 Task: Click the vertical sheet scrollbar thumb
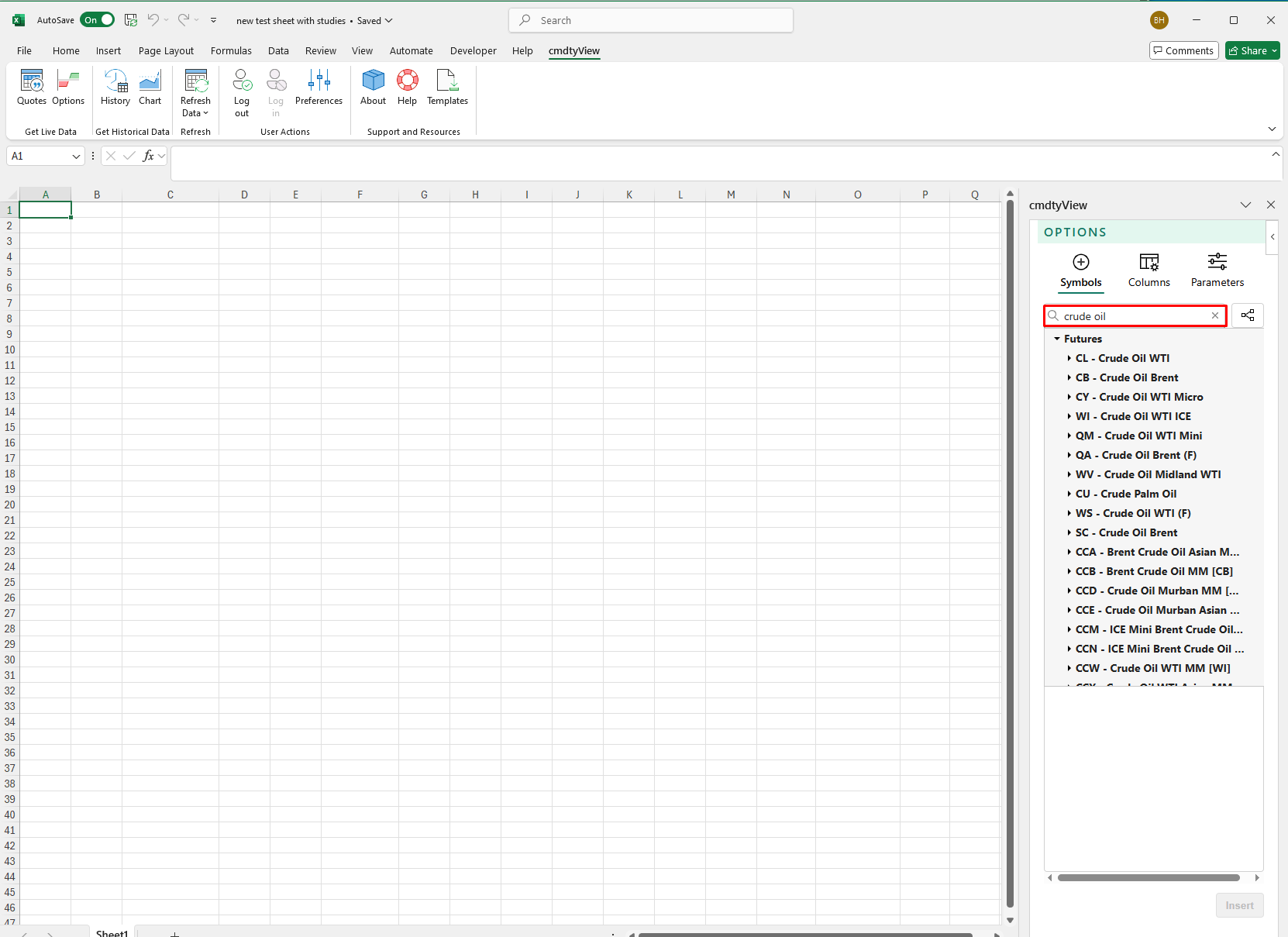1010,553
